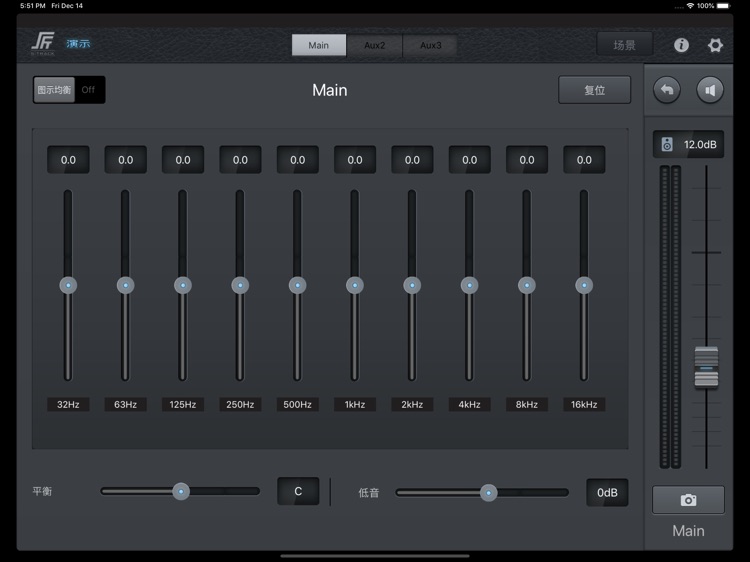Open settings gear icon
Viewport: 750px width, 562px height.
(x=715, y=45)
